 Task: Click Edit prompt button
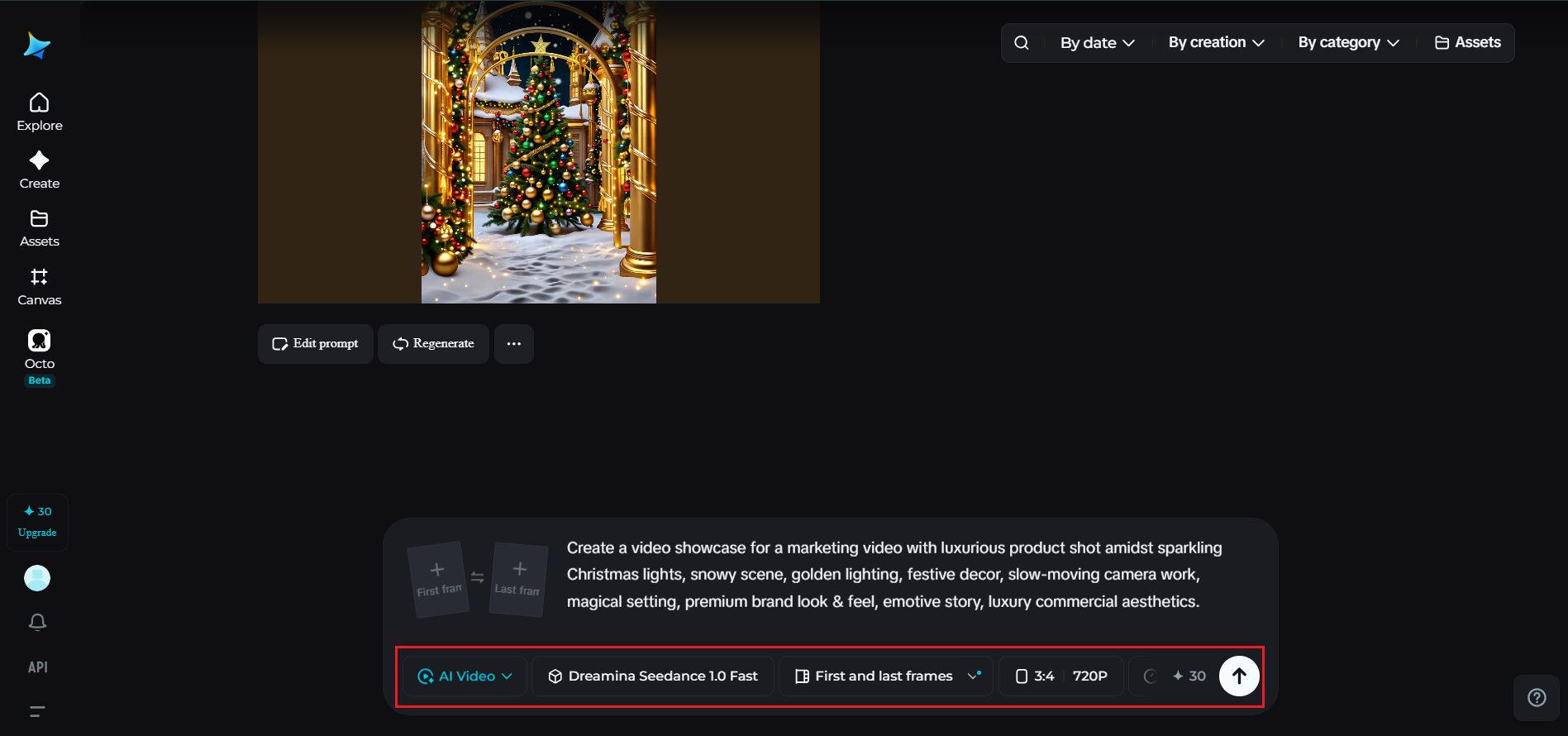316,344
